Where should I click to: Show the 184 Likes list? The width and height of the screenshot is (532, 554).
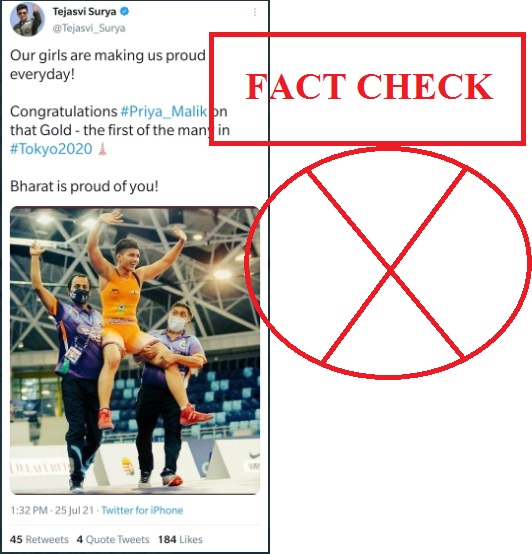click(x=180, y=540)
